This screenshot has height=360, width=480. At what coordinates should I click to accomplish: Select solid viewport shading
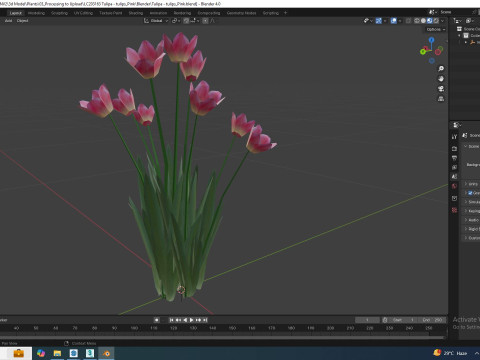(x=423, y=21)
